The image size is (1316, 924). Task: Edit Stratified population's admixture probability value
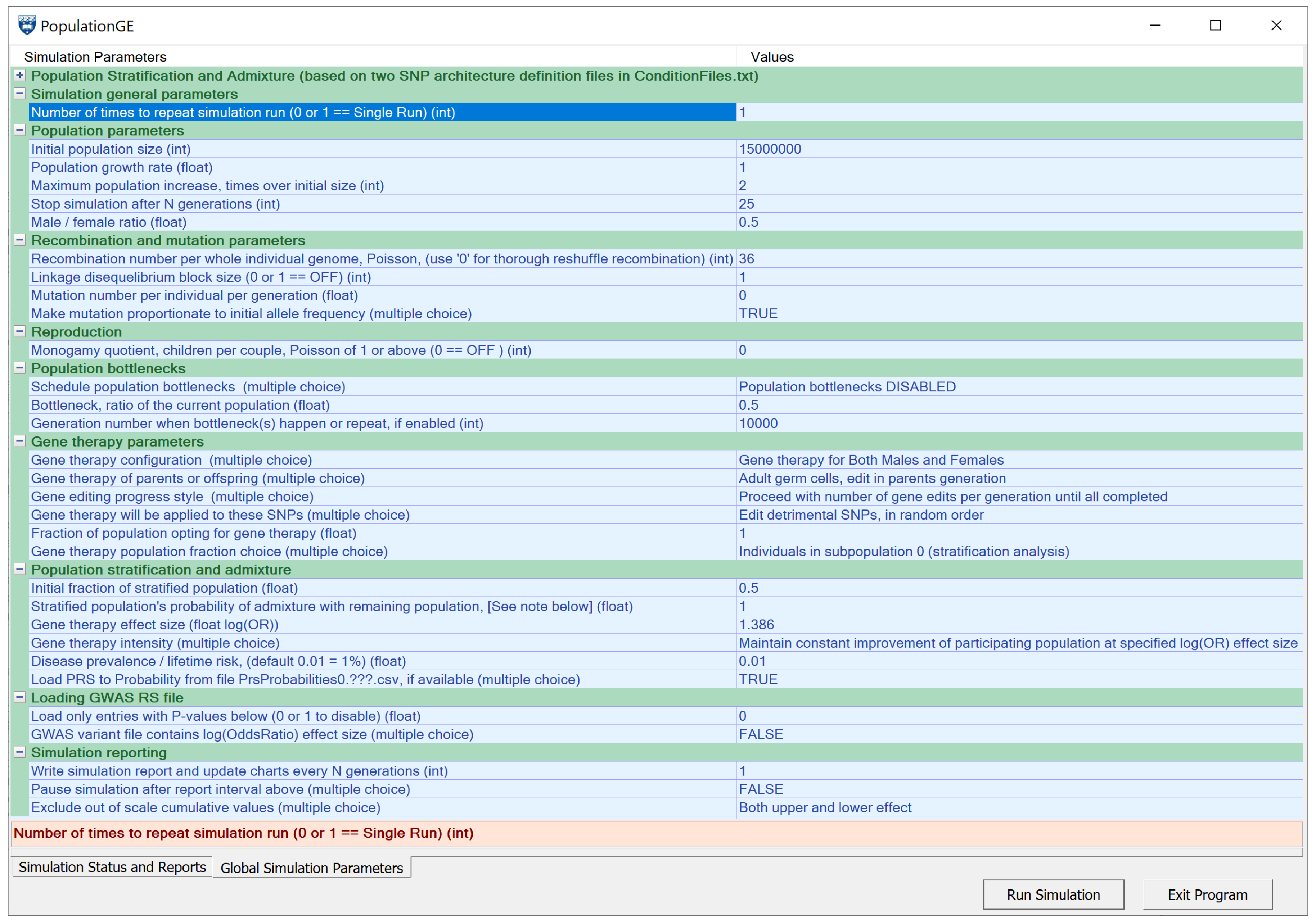point(1020,607)
